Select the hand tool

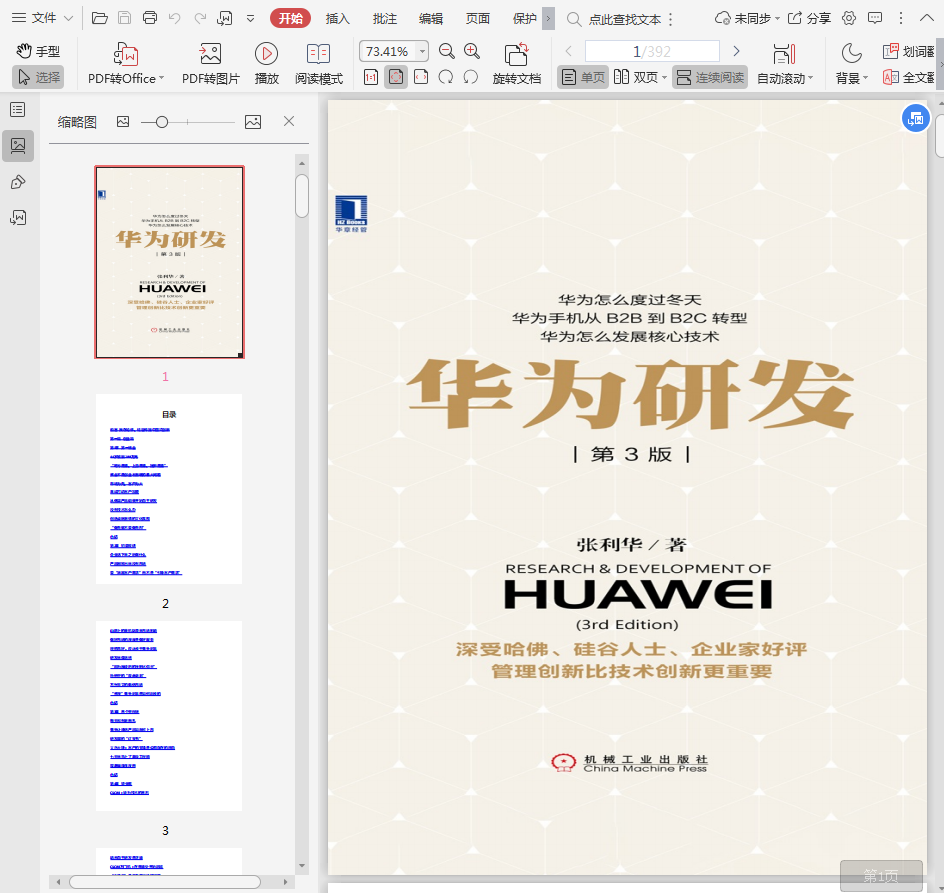(x=39, y=51)
